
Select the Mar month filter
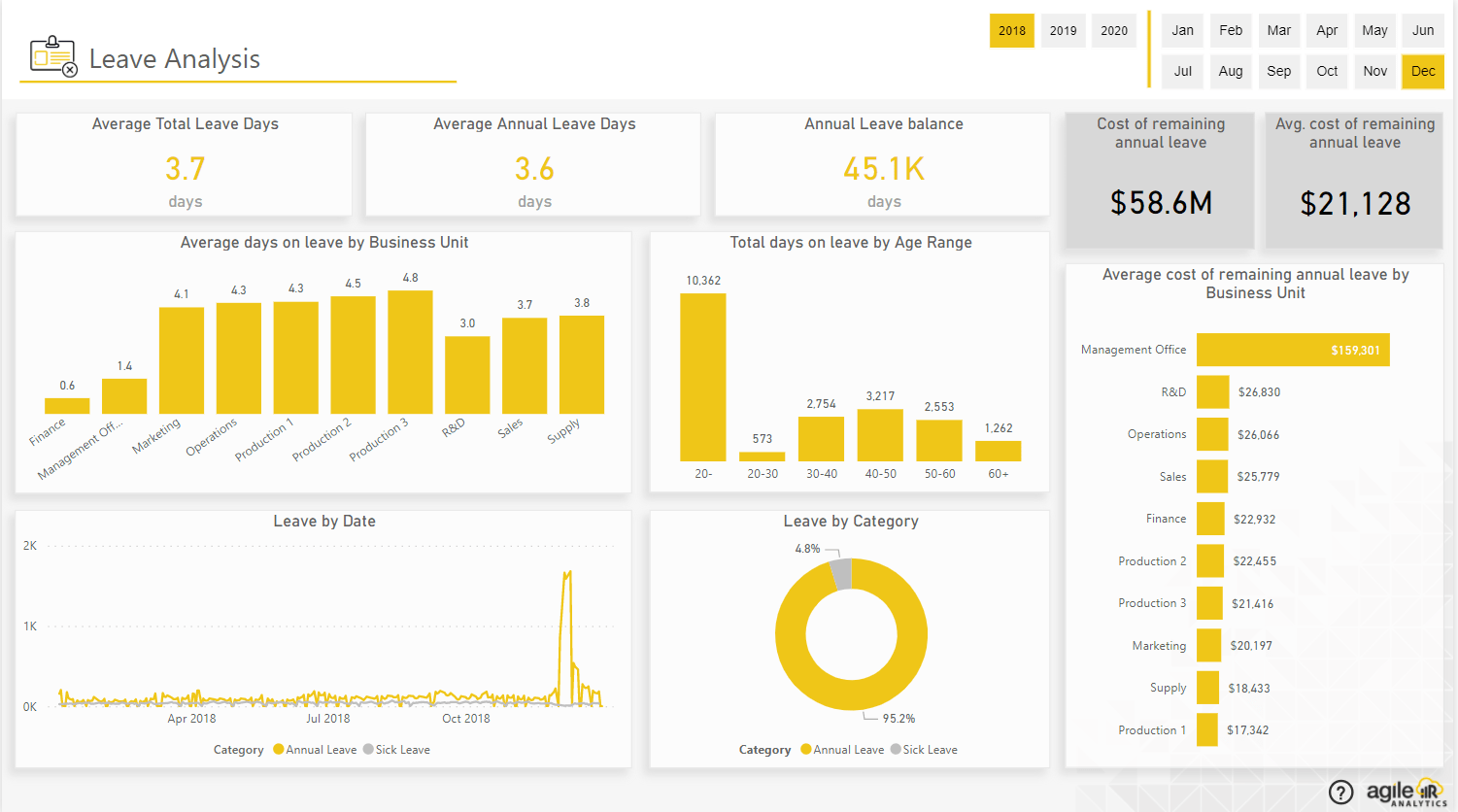click(x=1278, y=30)
